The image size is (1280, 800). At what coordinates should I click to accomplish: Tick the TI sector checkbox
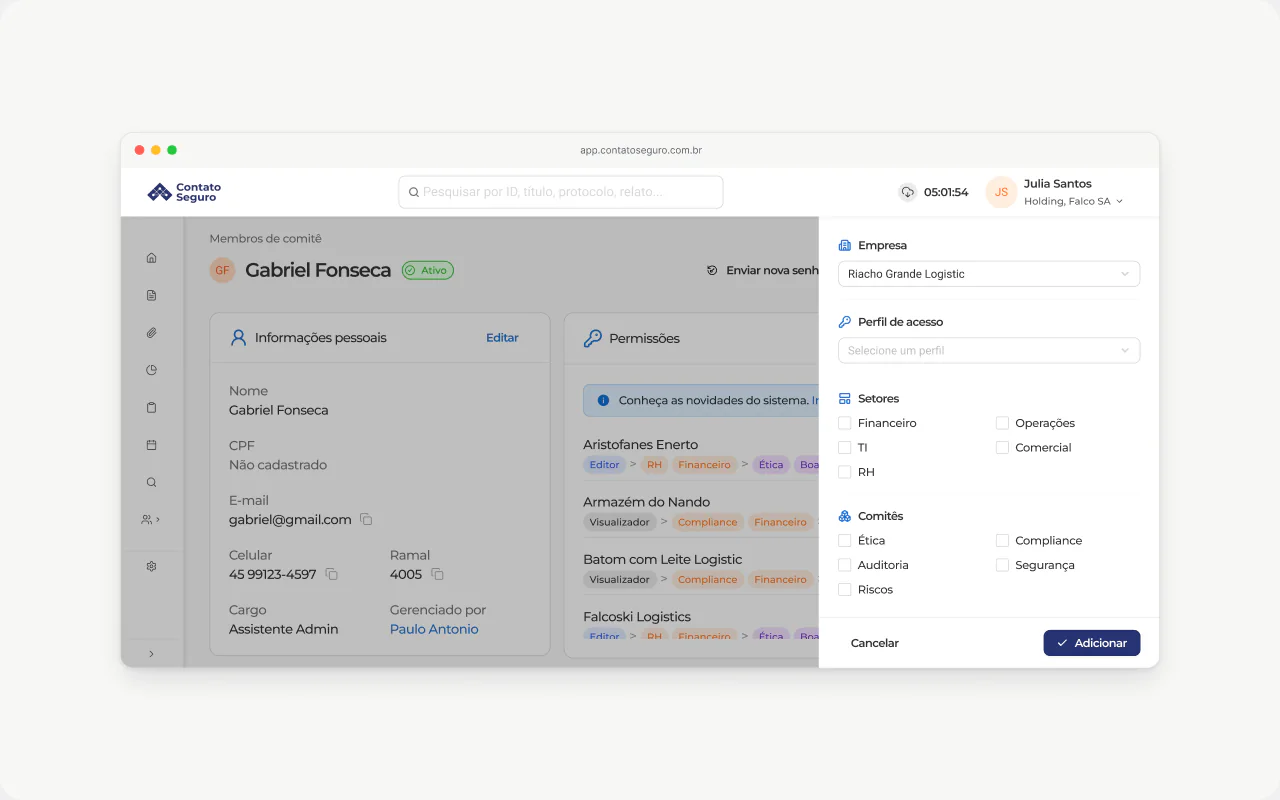[845, 448]
